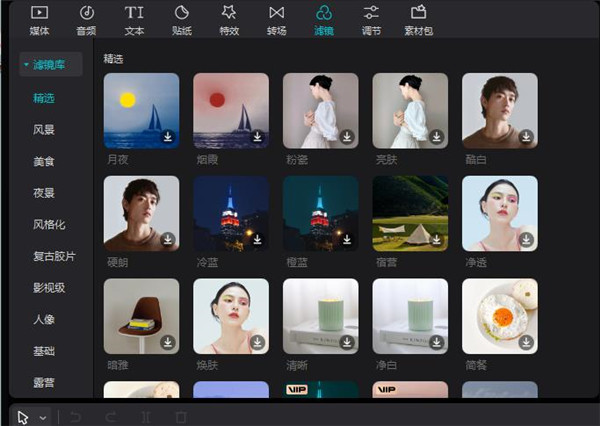Open the 素材包 asset pack icon

(418, 13)
